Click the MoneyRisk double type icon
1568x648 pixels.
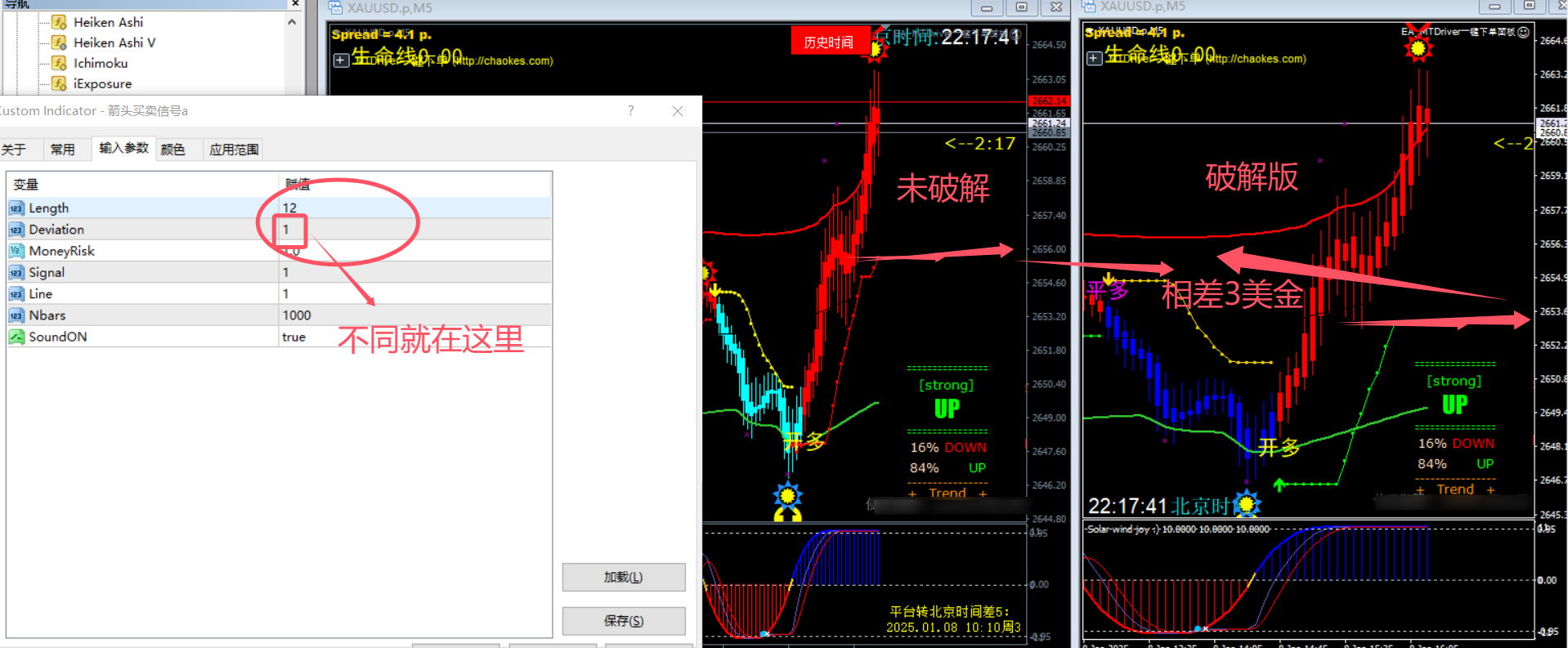click(x=16, y=251)
